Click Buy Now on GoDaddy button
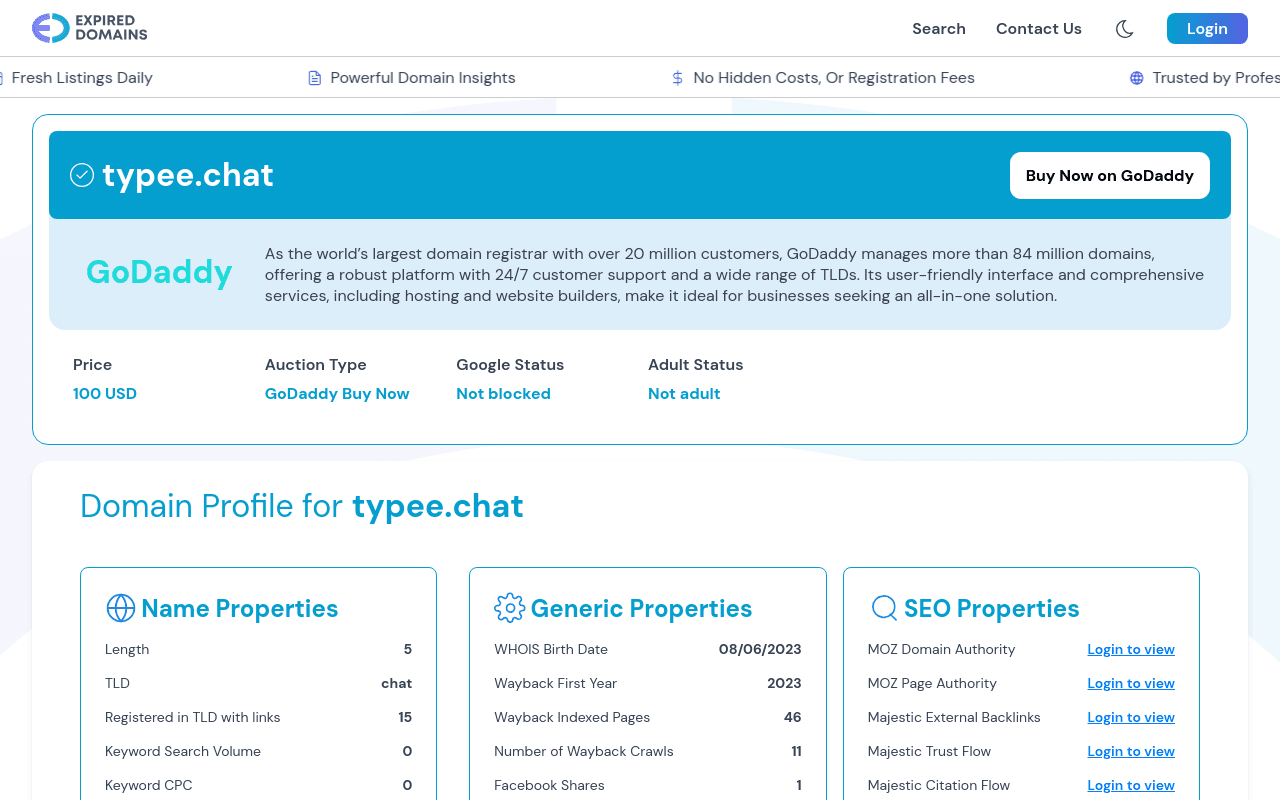The height and width of the screenshot is (800, 1280). pyautogui.click(x=1110, y=175)
